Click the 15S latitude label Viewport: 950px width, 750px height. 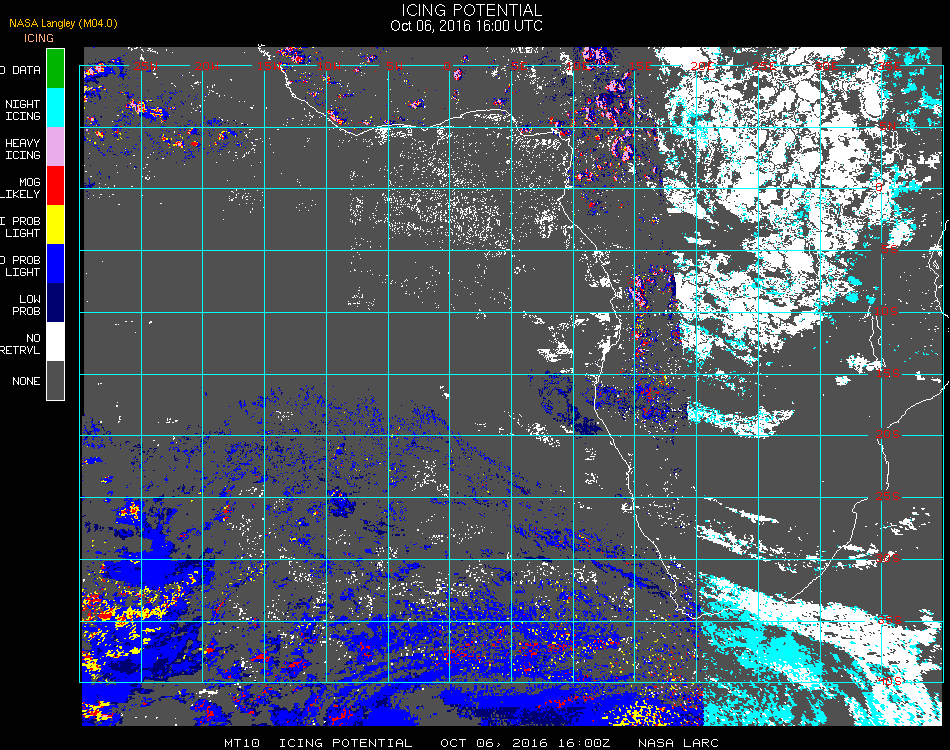(888, 373)
